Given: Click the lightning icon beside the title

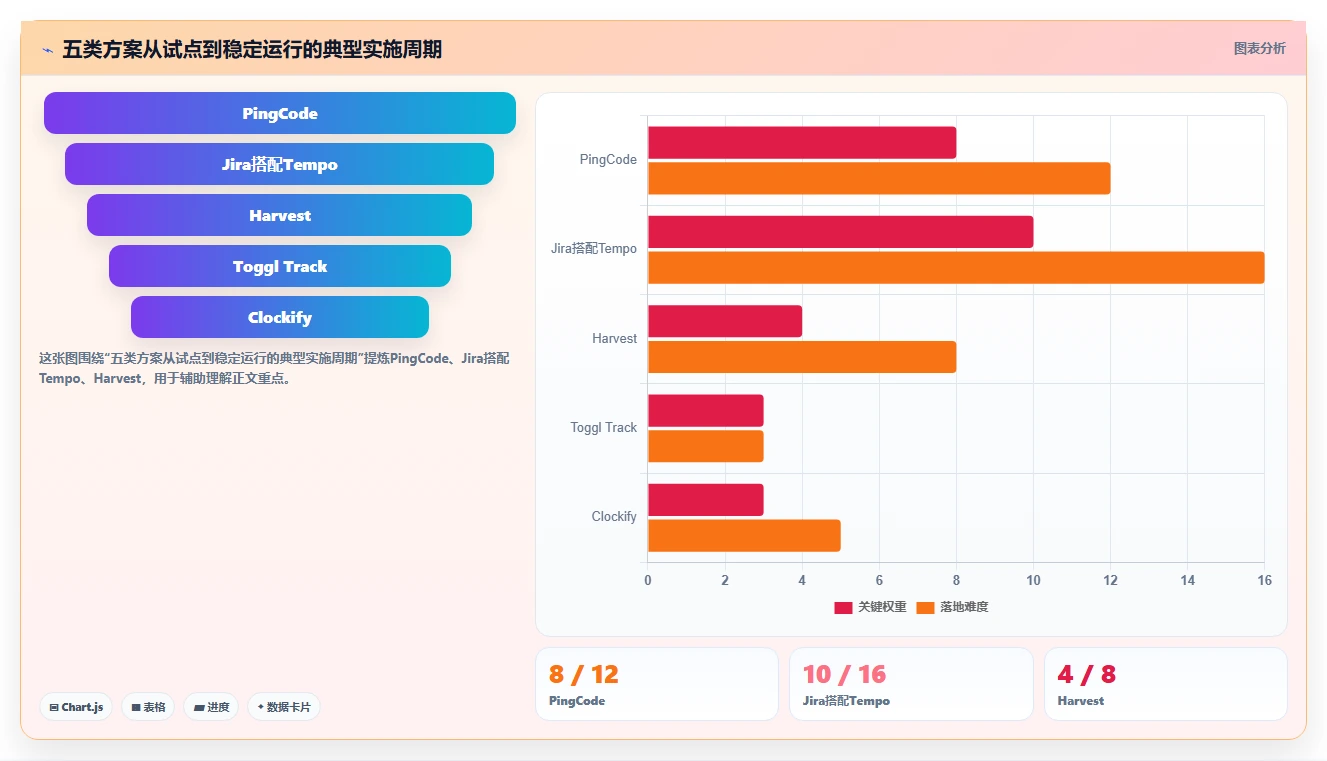Looking at the screenshot, I should pos(47,50).
